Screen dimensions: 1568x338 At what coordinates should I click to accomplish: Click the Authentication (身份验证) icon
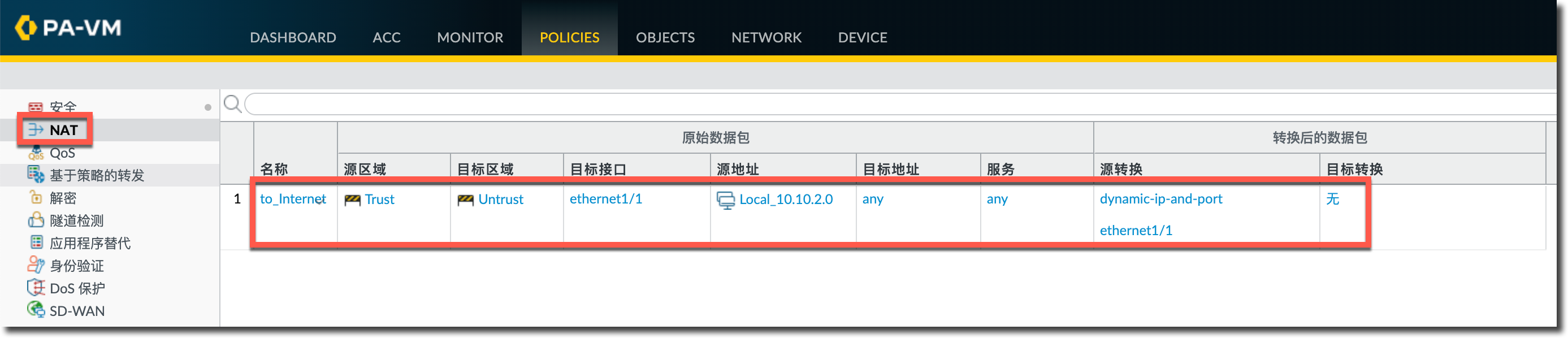tap(35, 265)
